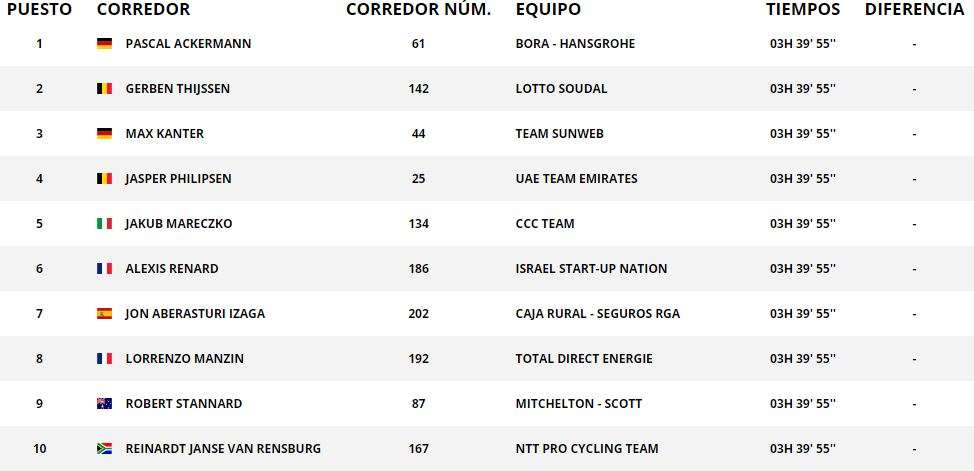974x471 pixels.
Task: Click the South African flag by Reinardt Janse Van Rensburg
Action: click(x=104, y=449)
